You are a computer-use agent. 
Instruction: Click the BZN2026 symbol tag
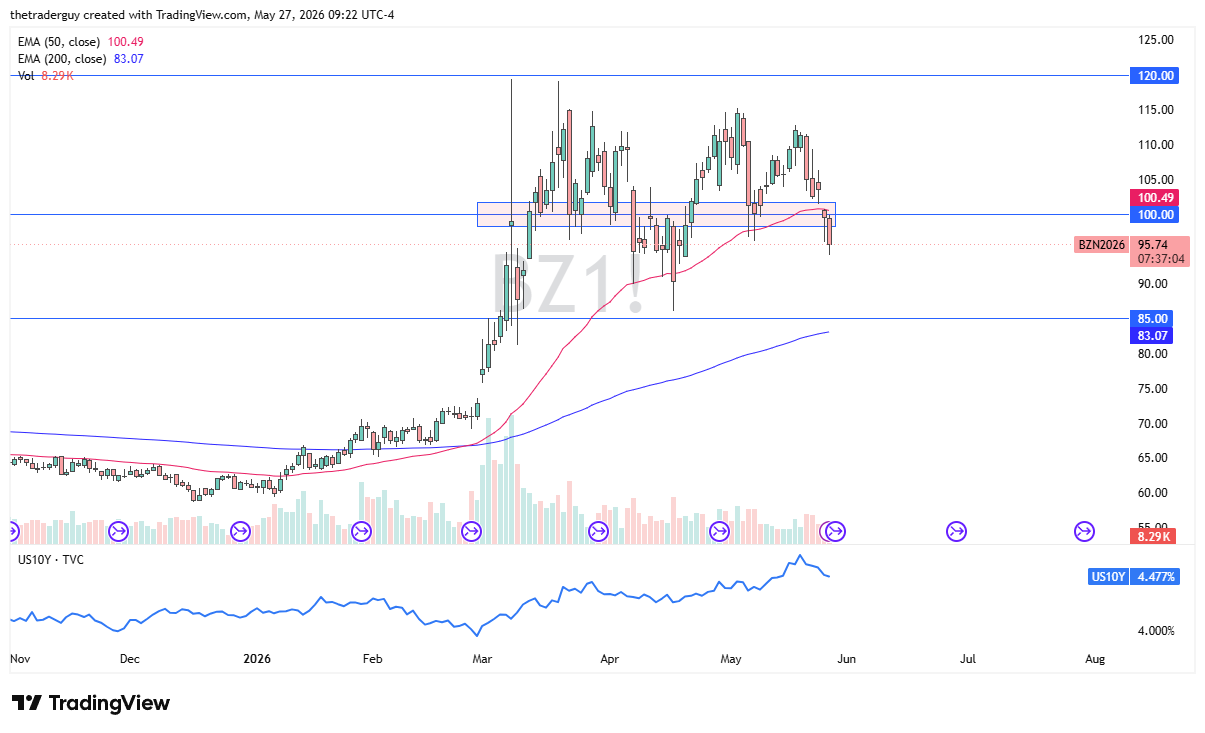tap(1102, 244)
